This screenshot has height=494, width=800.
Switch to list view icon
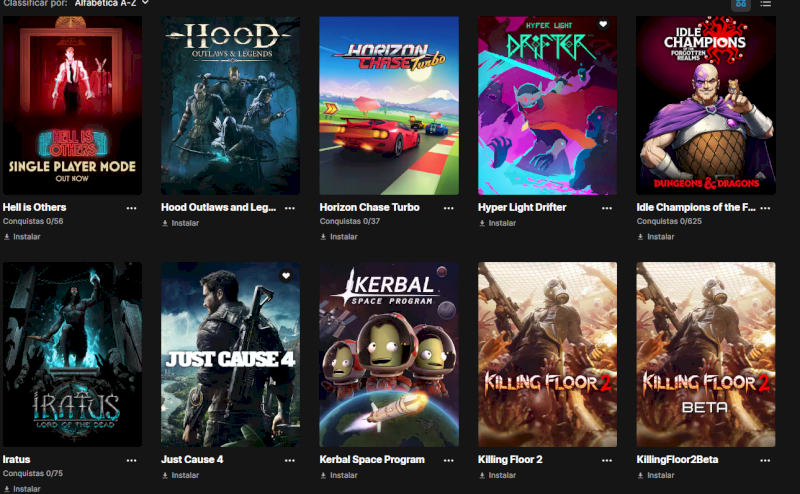tap(765, 4)
